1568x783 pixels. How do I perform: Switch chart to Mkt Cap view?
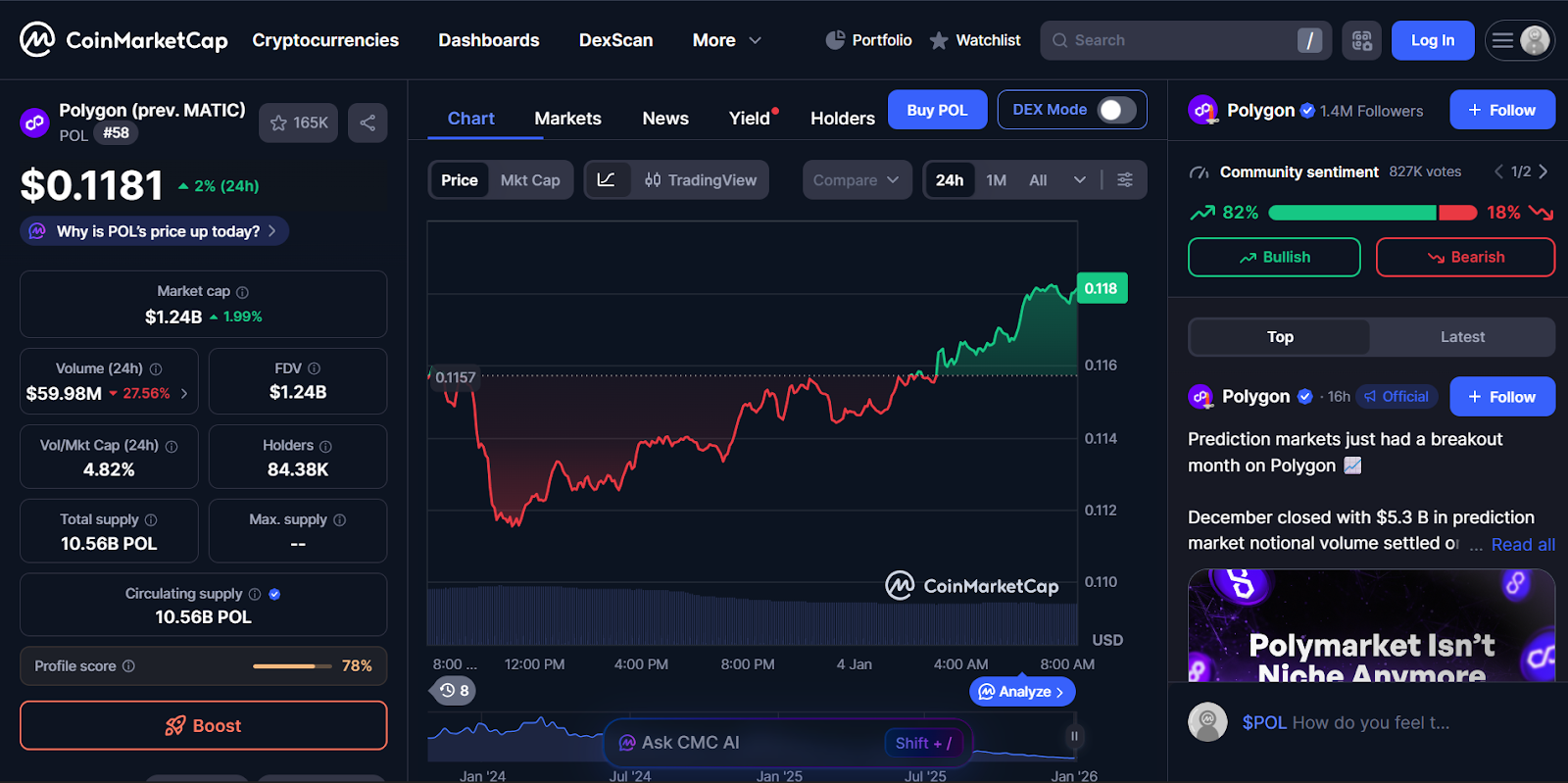tap(530, 180)
